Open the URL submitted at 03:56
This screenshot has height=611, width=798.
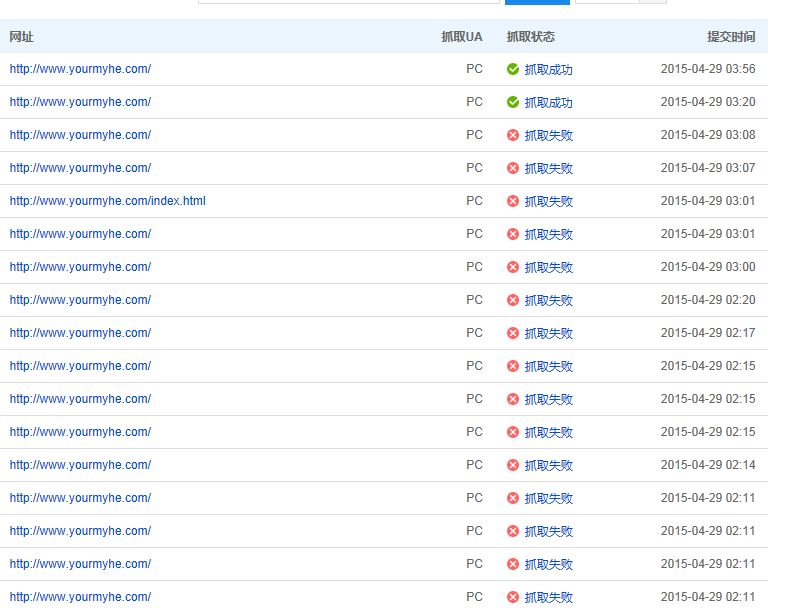(x=80, y=69)
